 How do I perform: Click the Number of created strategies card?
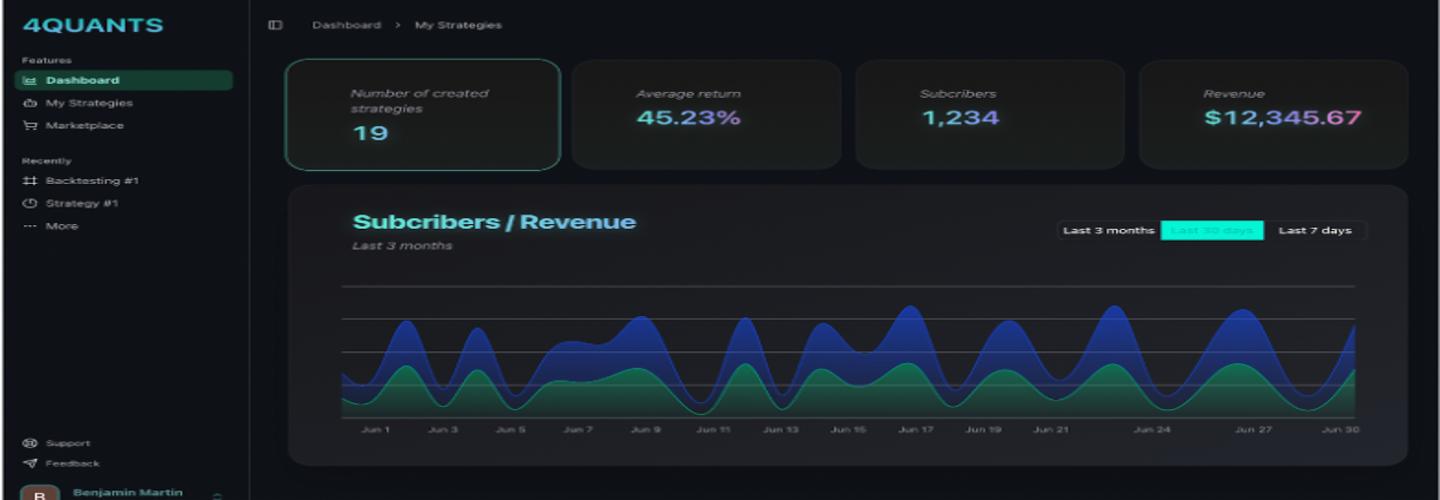(422, 114)
